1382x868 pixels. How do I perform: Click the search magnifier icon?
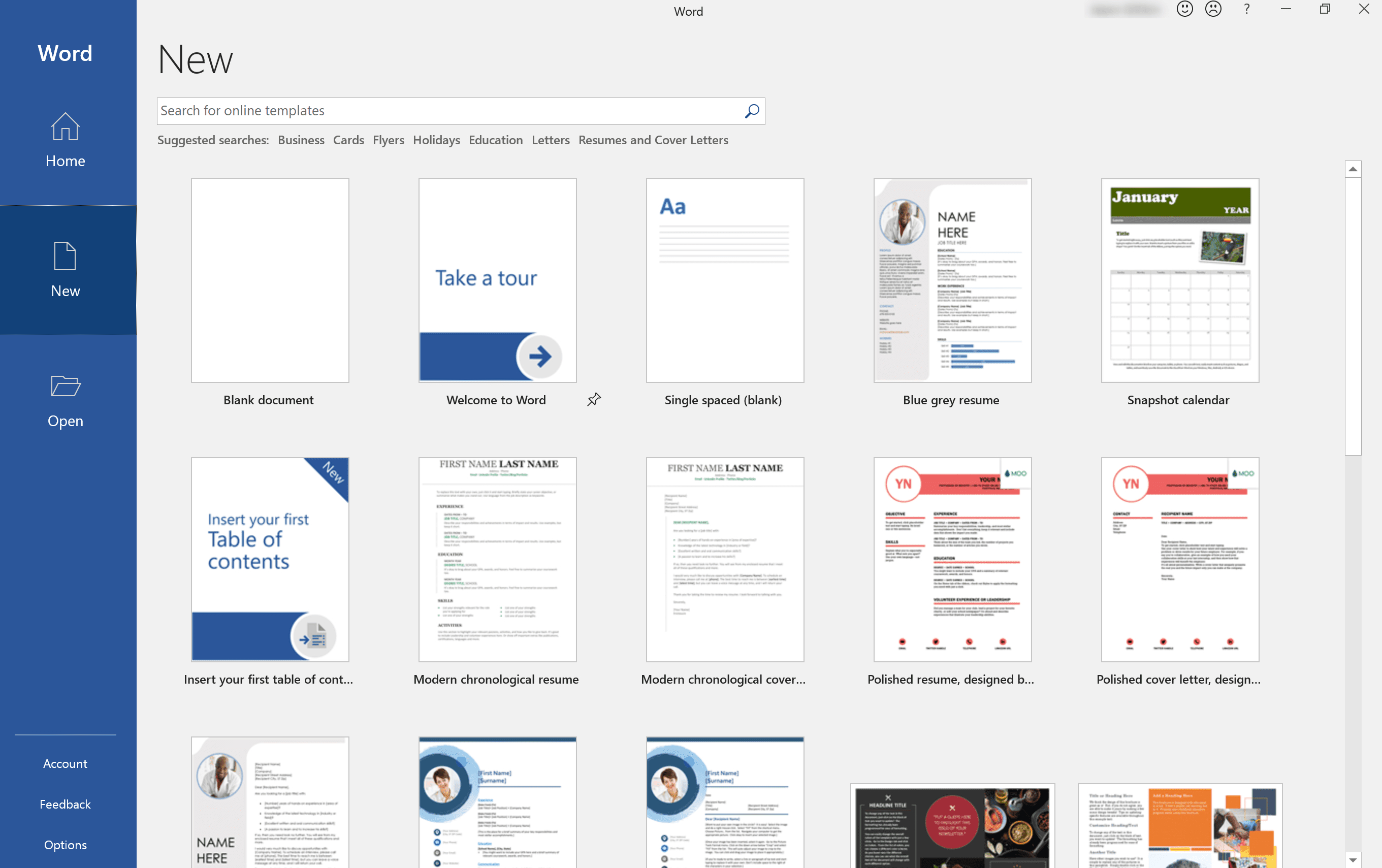click(752, 111)
